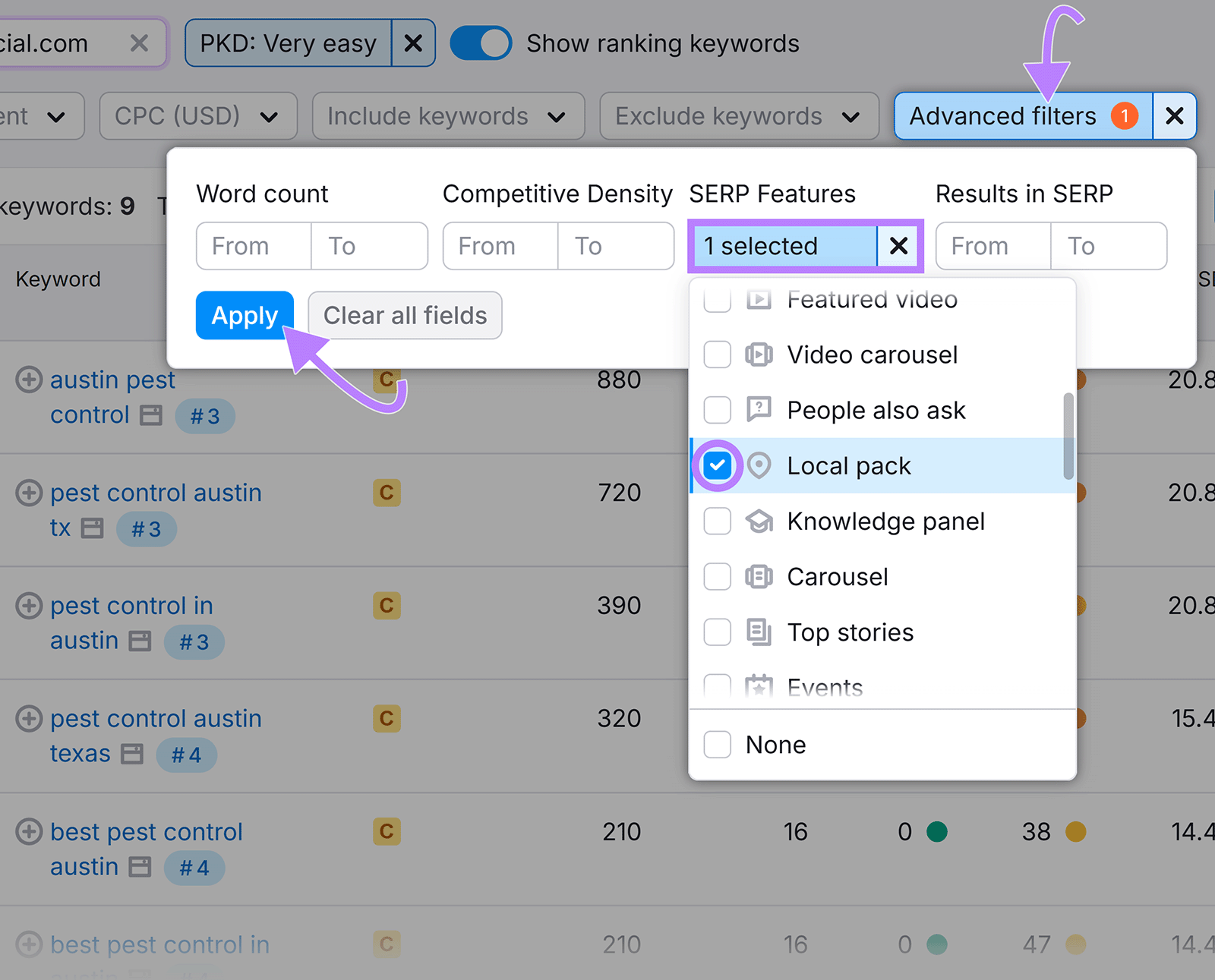Click the Local pack location pin icon
The image size is (1215, 980).
point(760,465)
